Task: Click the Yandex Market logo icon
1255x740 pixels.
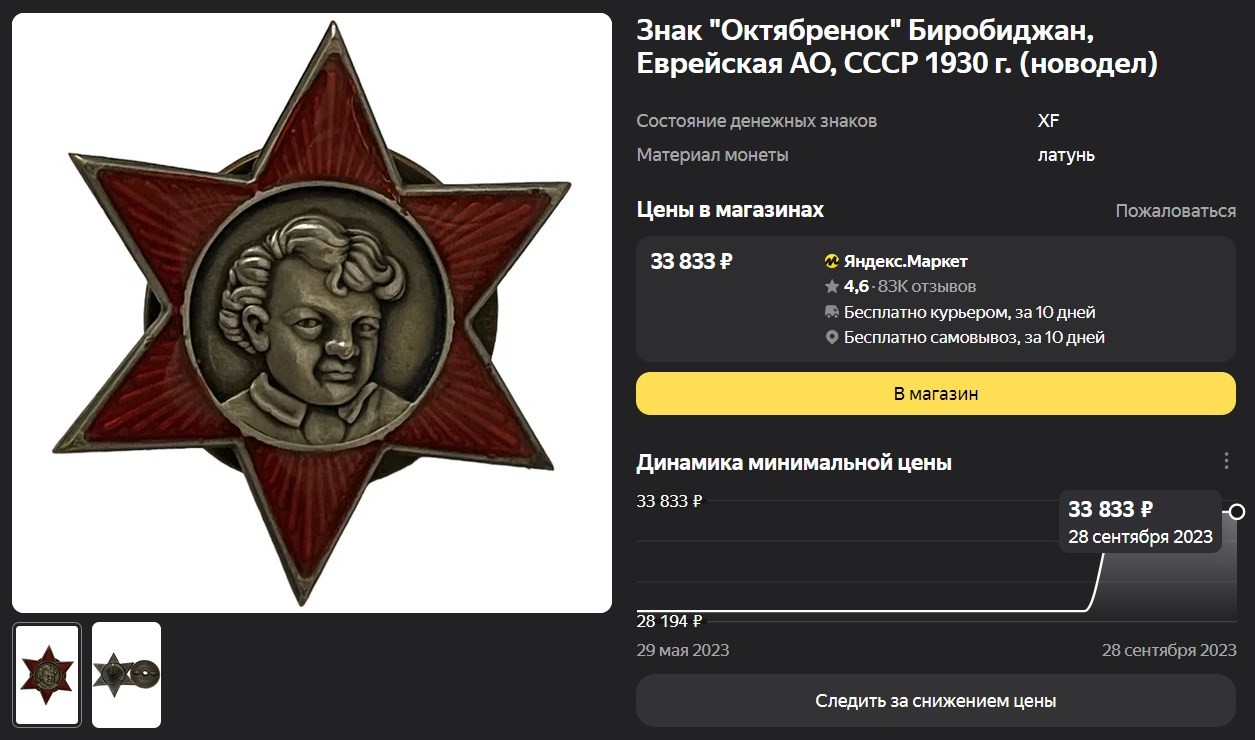Action: (831, 262)
